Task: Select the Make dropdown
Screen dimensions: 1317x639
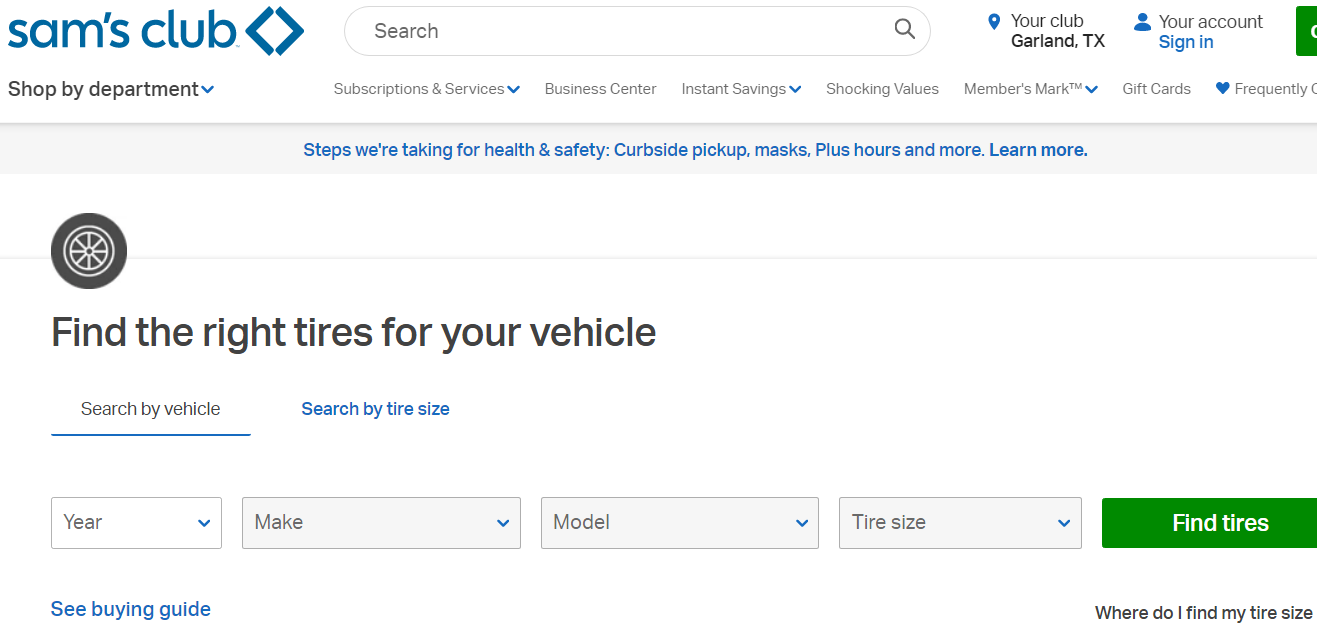Action: pos(381,523)
